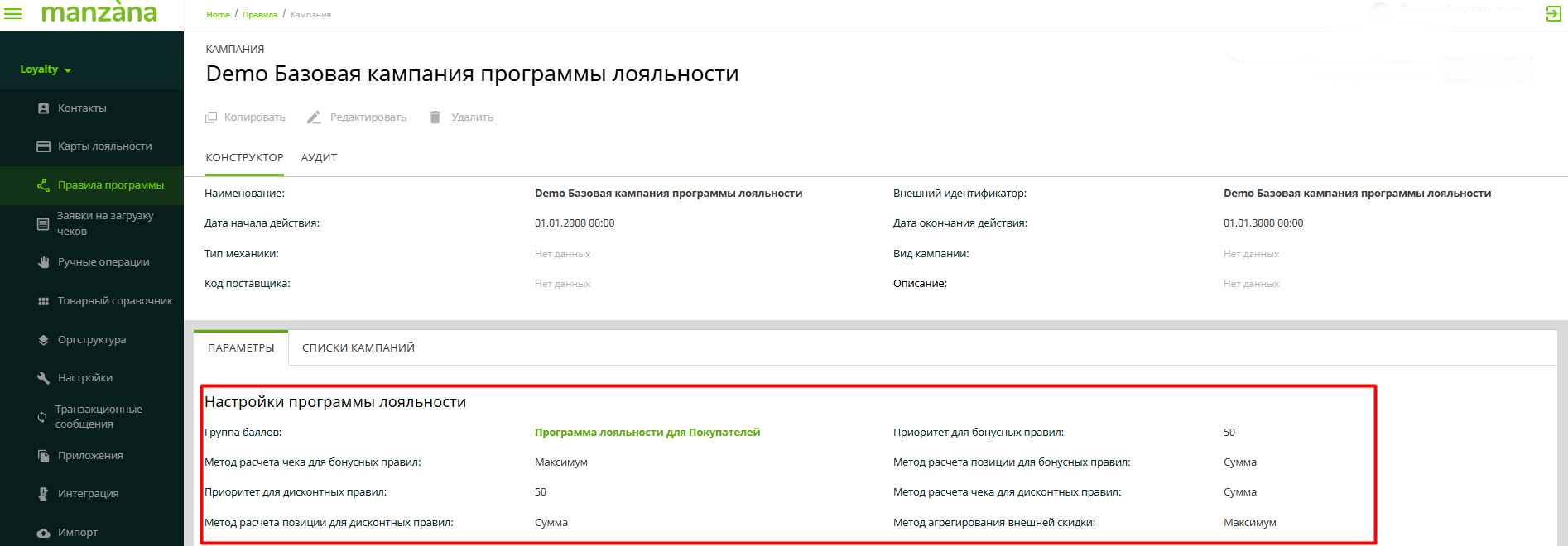Click the Правила программы sidebar icon
Viewport: 1568px width, 546px height.
click(x=43, y=185)
